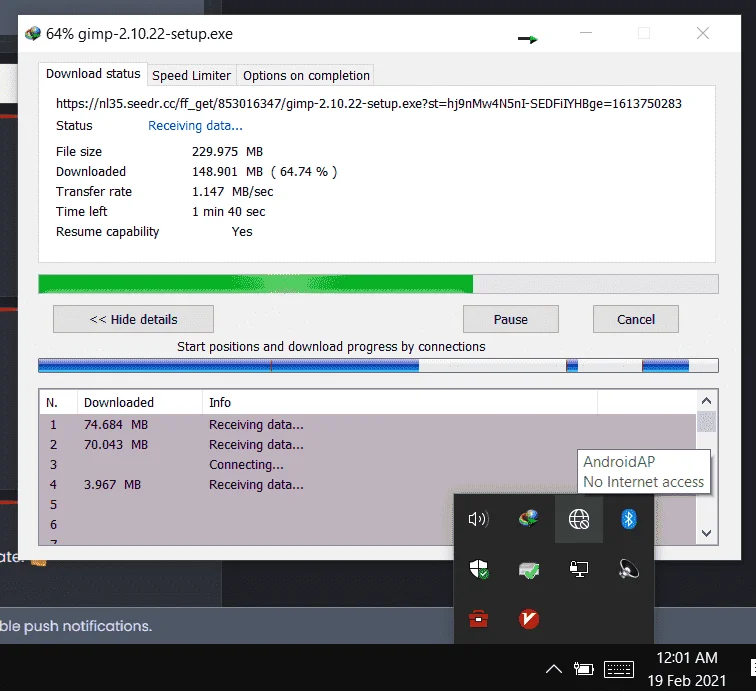The image size is (756, 691).
Task: Open the display monitor tray icon
Action: click(x=579, y=569)
